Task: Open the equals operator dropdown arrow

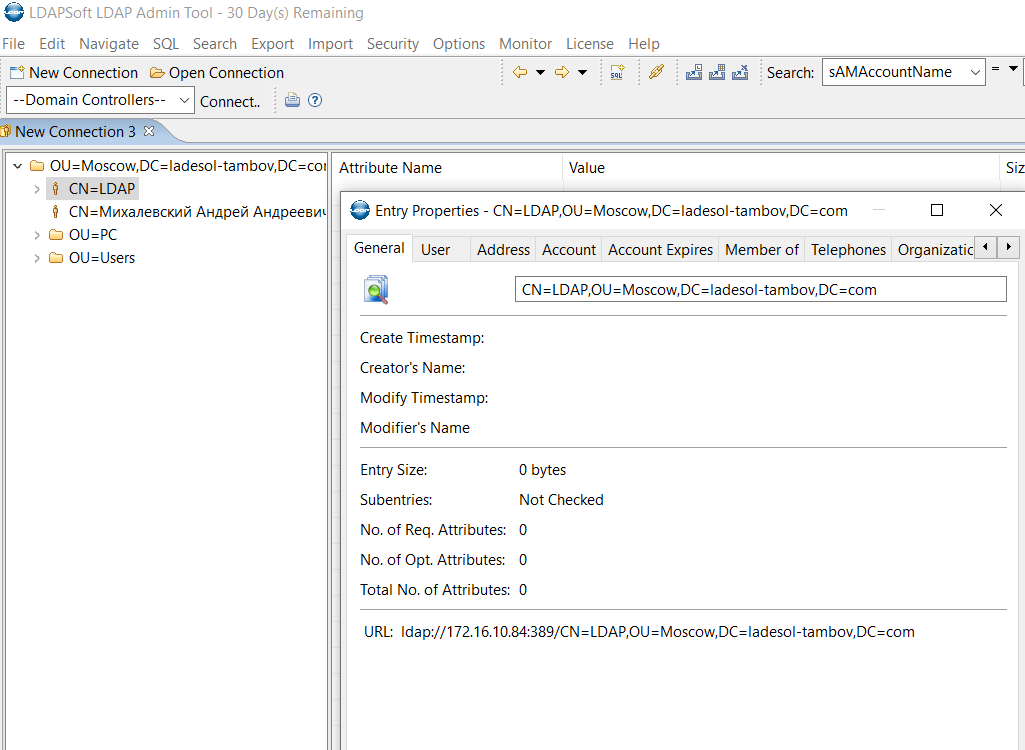Action: [1013, 68]
